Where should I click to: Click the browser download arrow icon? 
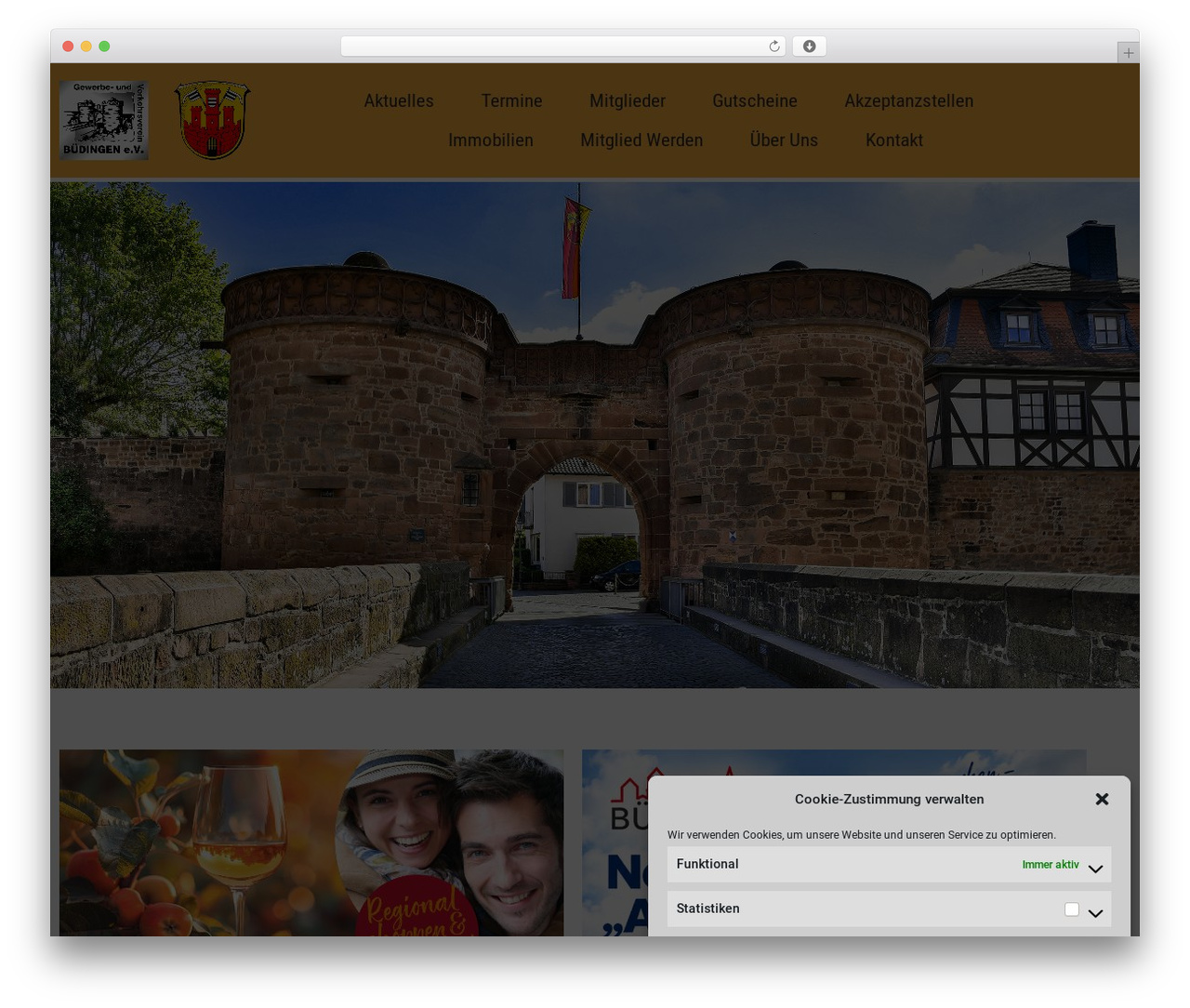coord(809,46)
